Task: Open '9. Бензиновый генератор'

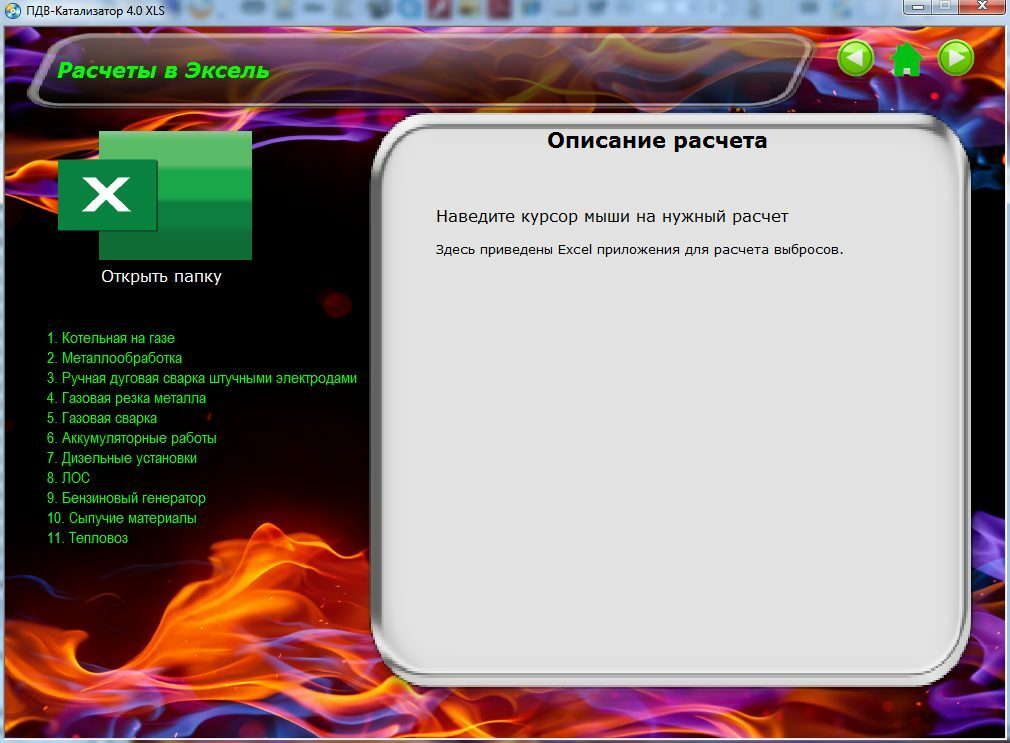Action: (126, 498)
